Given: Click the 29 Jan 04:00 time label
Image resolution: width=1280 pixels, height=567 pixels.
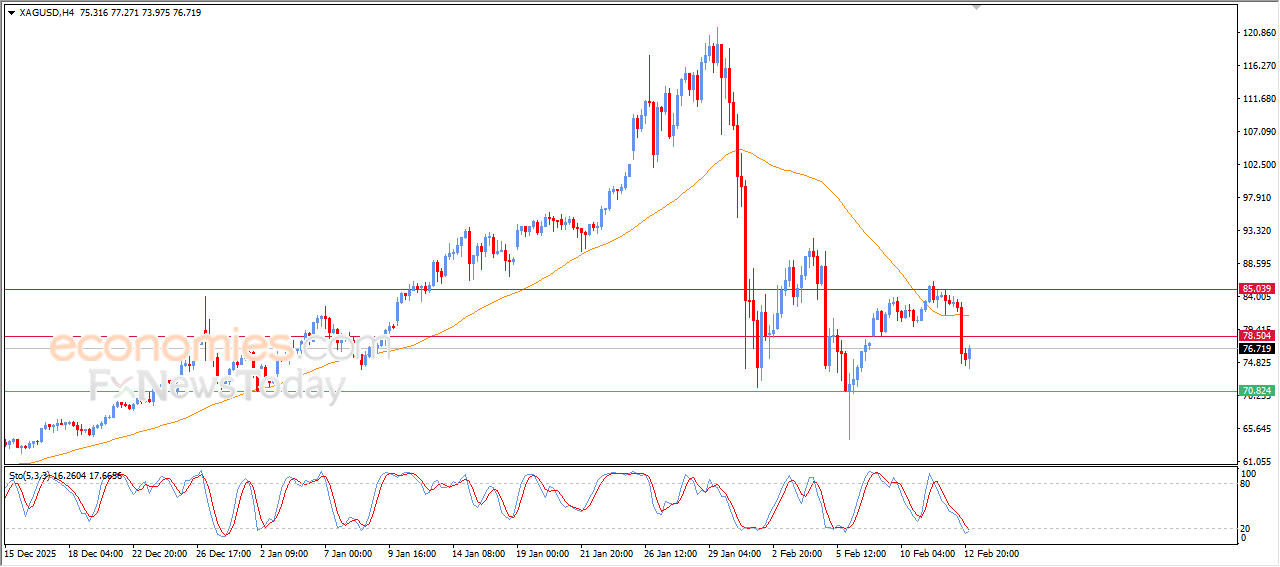Looking at the screenshot, I should 736,553.
